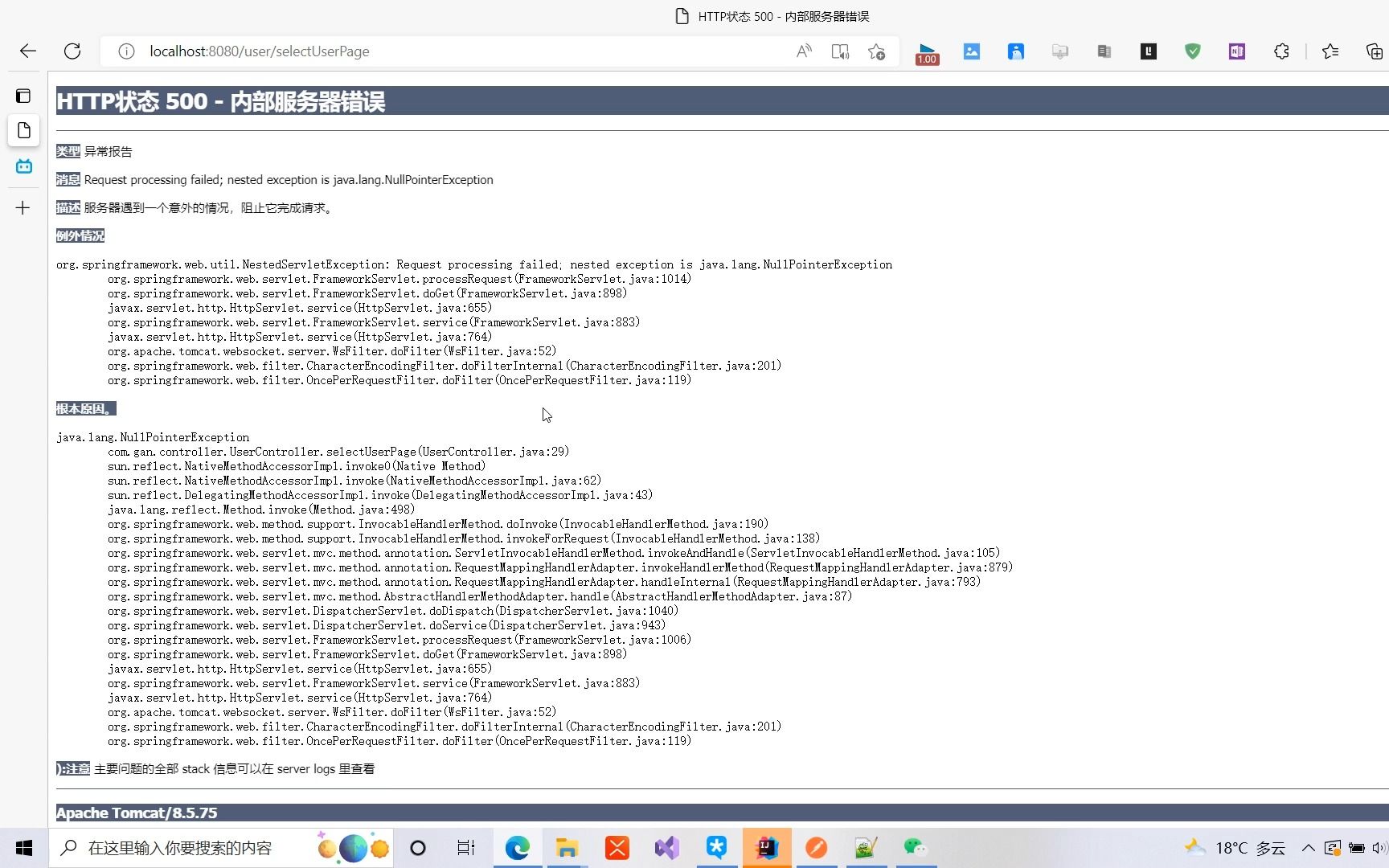Open the picture extension icon
This screenshot has height=868, width=1389.
[972, 51]
